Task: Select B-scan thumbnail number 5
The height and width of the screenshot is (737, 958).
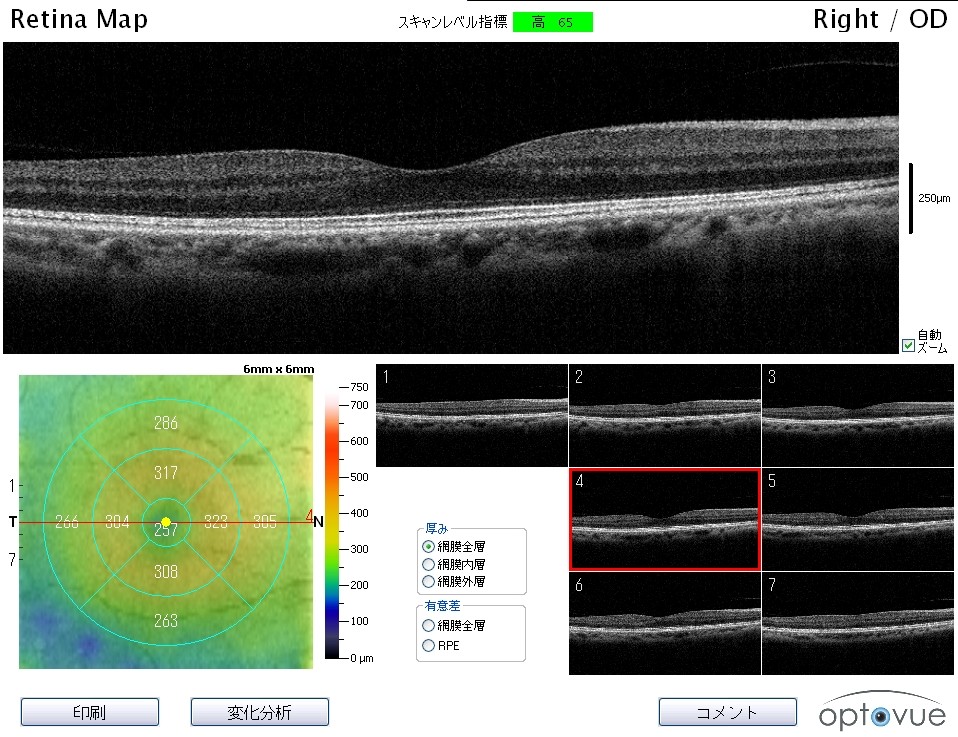Action: coord(857,520)
